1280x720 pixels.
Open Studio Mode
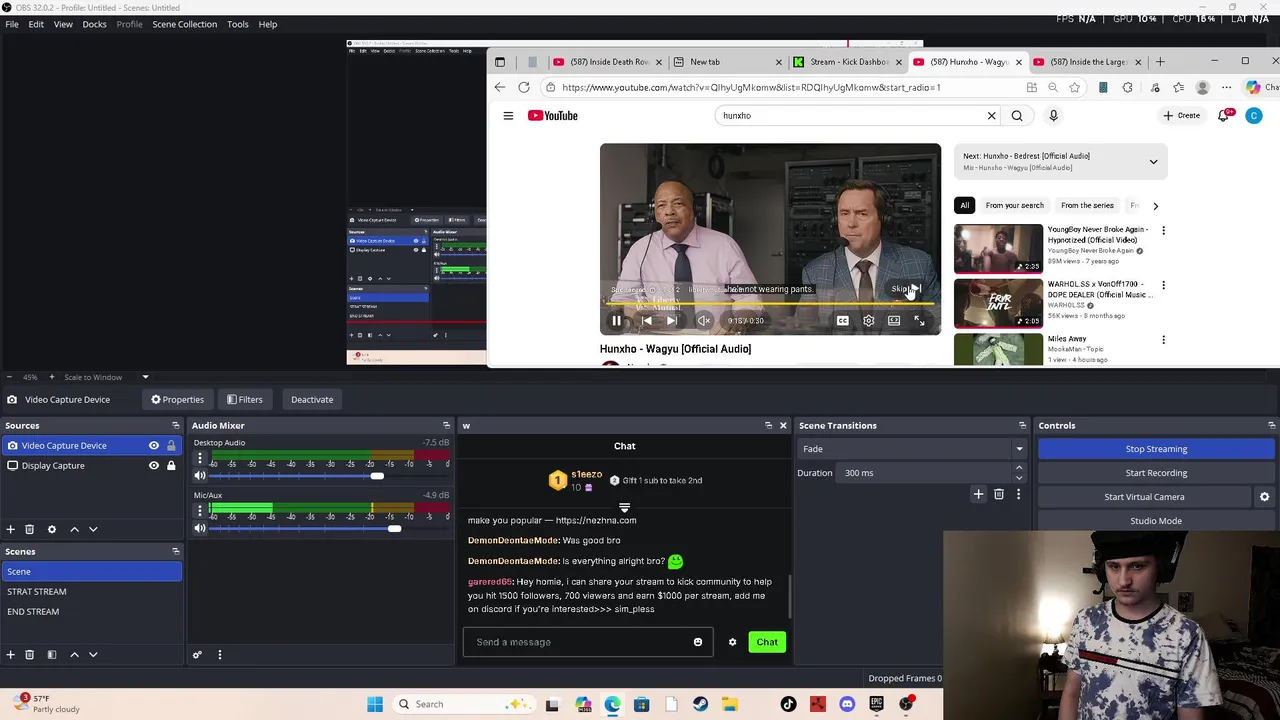pos(1156,521)
